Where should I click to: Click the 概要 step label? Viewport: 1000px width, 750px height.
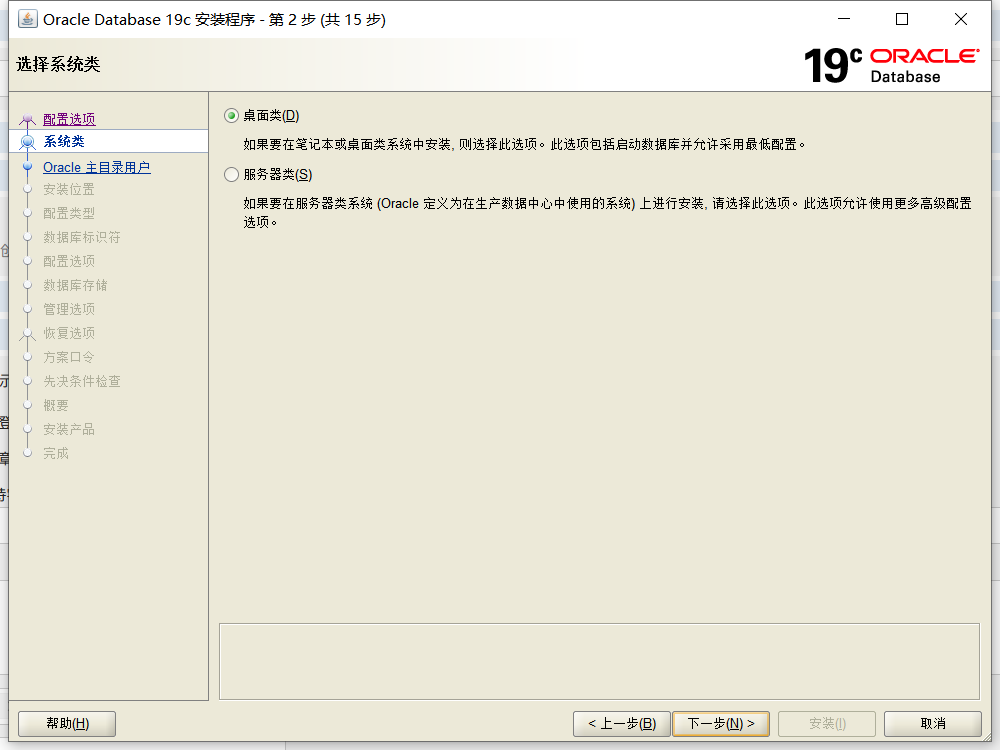point(55,406)
